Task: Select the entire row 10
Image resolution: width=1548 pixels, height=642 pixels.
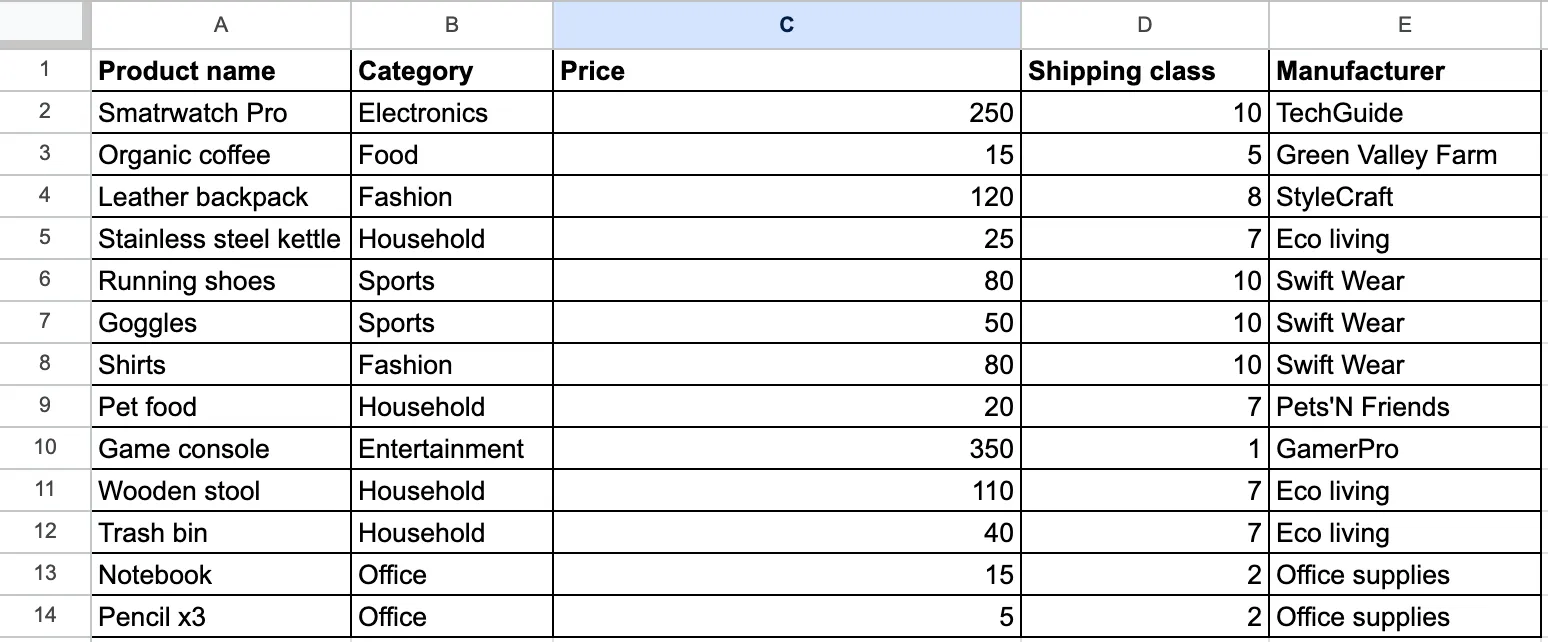Action: coord(45,448)
